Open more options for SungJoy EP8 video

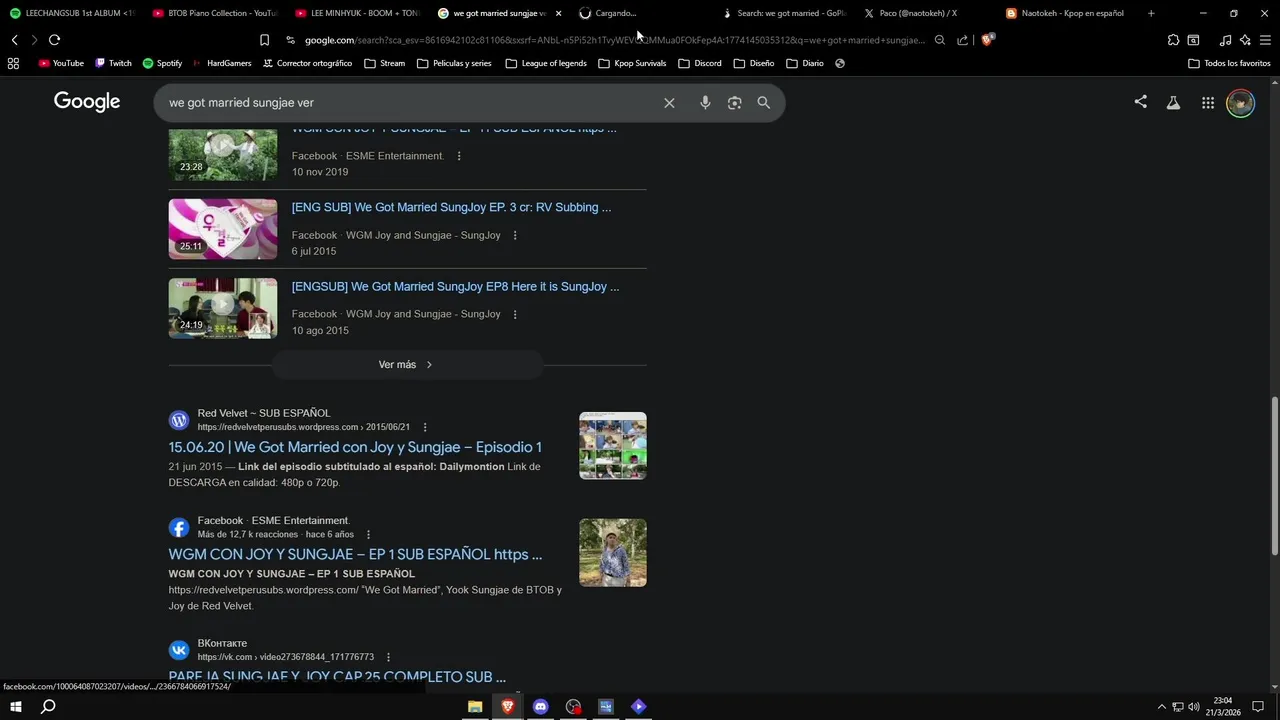click(515, 314)
